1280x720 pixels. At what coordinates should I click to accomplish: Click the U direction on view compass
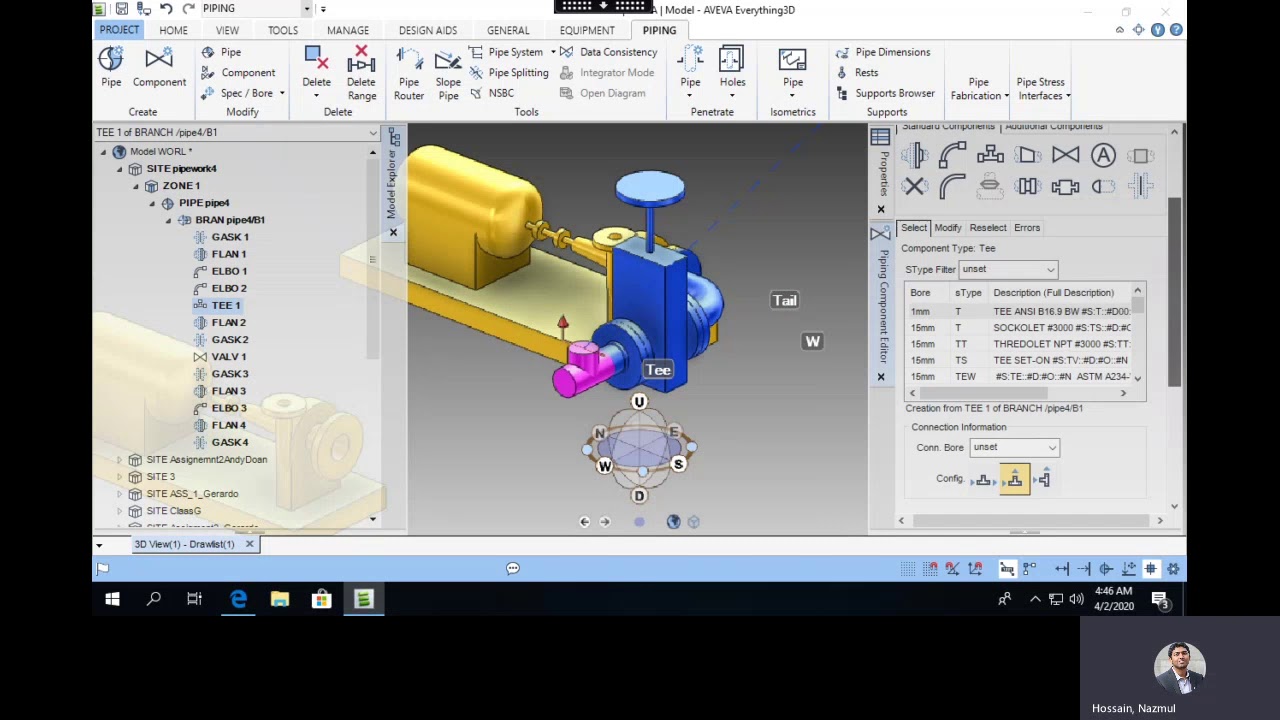point(639,402)
